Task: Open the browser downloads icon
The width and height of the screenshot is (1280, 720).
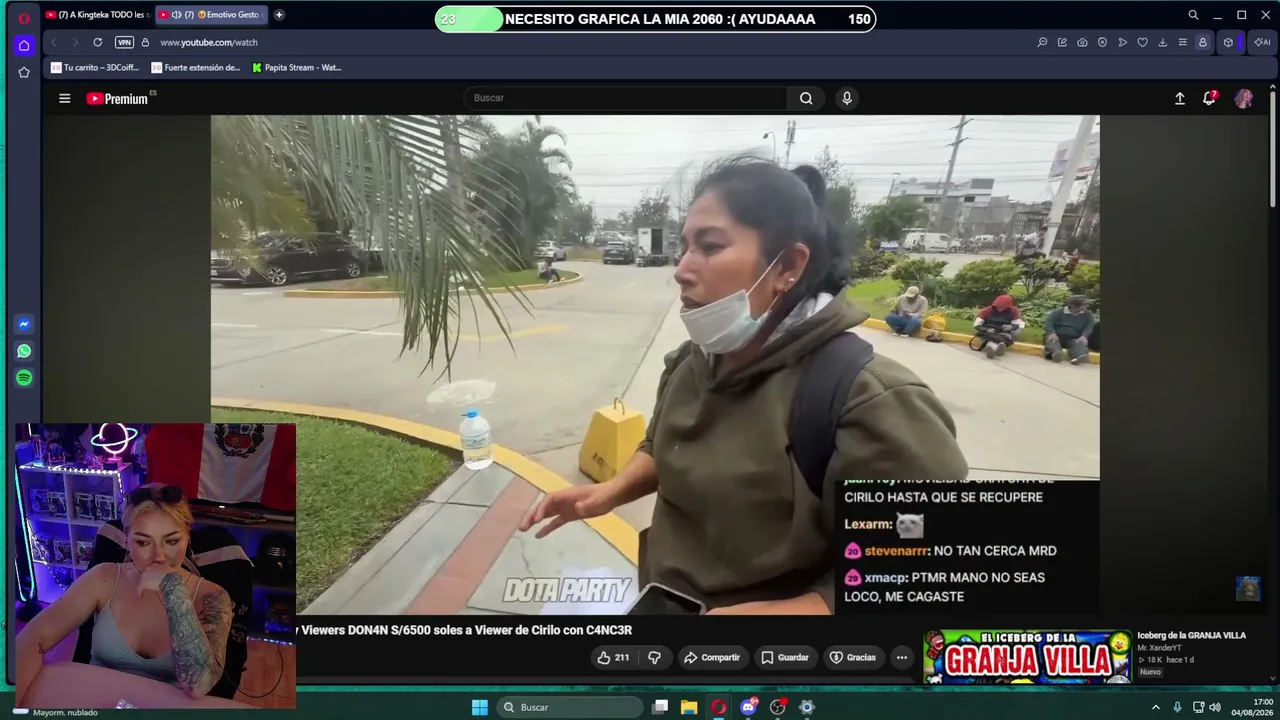Action: pos(1162,42)
